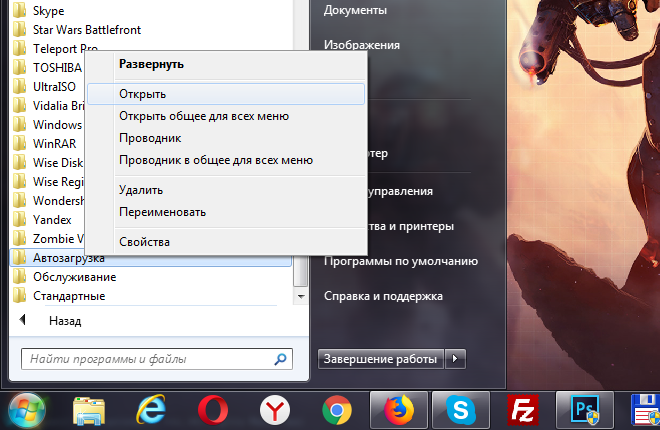This screenshot has height=430, width=660.
Task: Open Yandex Browser taskbar icon
Action: (274, 410)
